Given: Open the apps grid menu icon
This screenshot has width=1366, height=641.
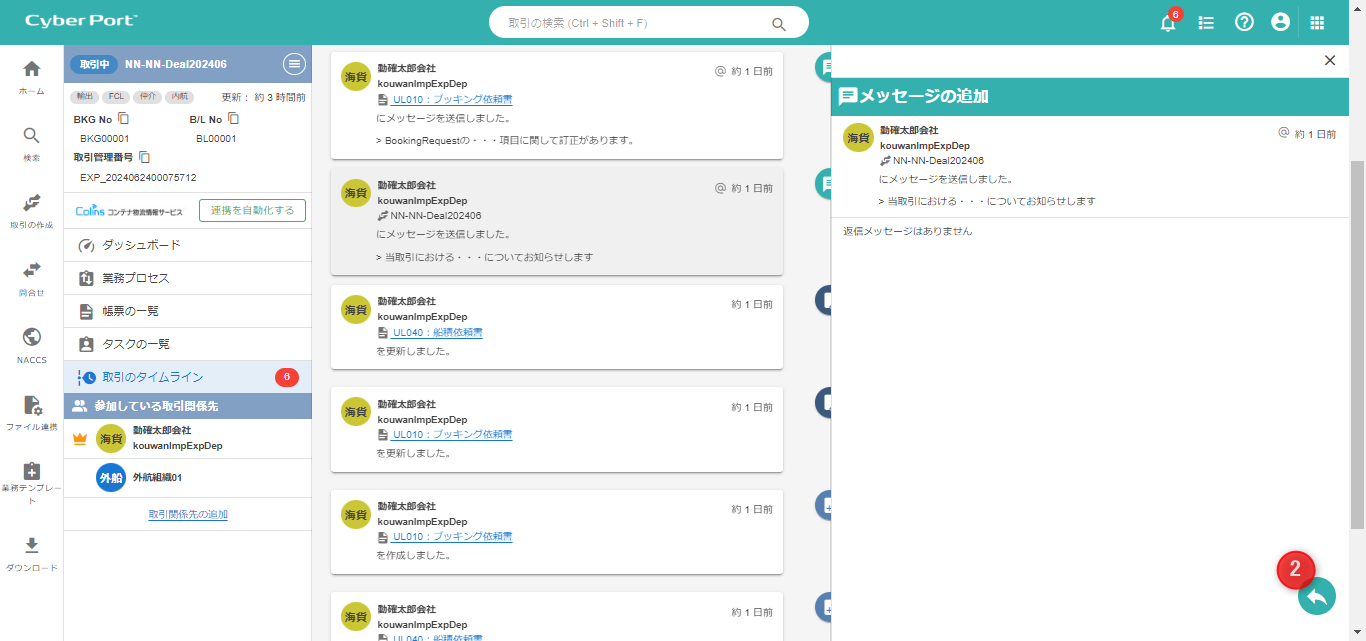Looking at the screenshot, I should pos(1317,22).
